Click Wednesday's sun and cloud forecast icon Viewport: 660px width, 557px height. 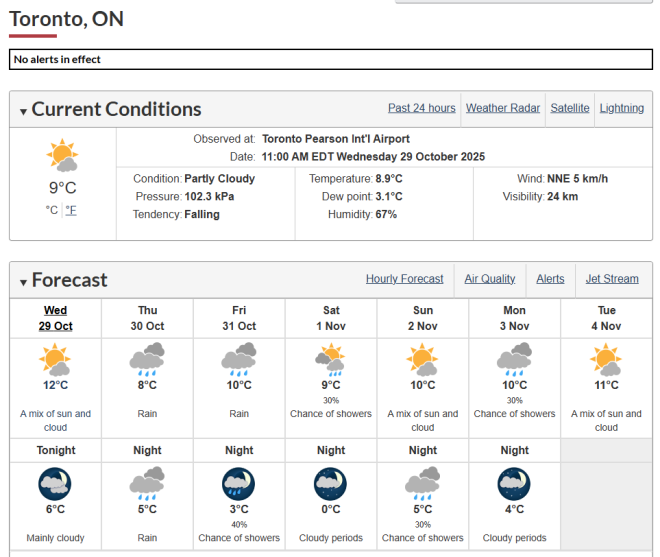(x=55, y=359)
